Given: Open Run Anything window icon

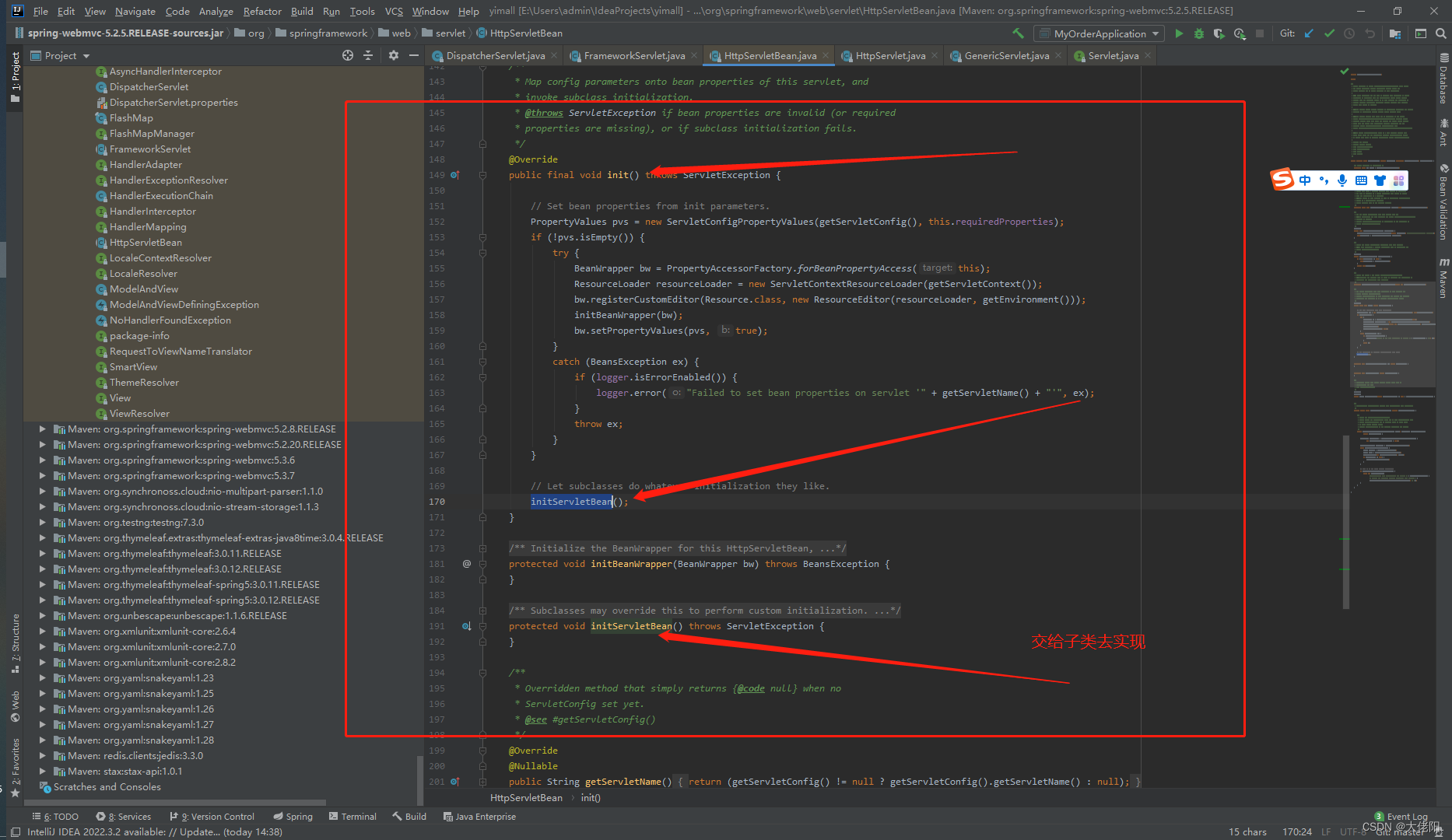Looking at the screenshot, I should tap(1421, 33).
